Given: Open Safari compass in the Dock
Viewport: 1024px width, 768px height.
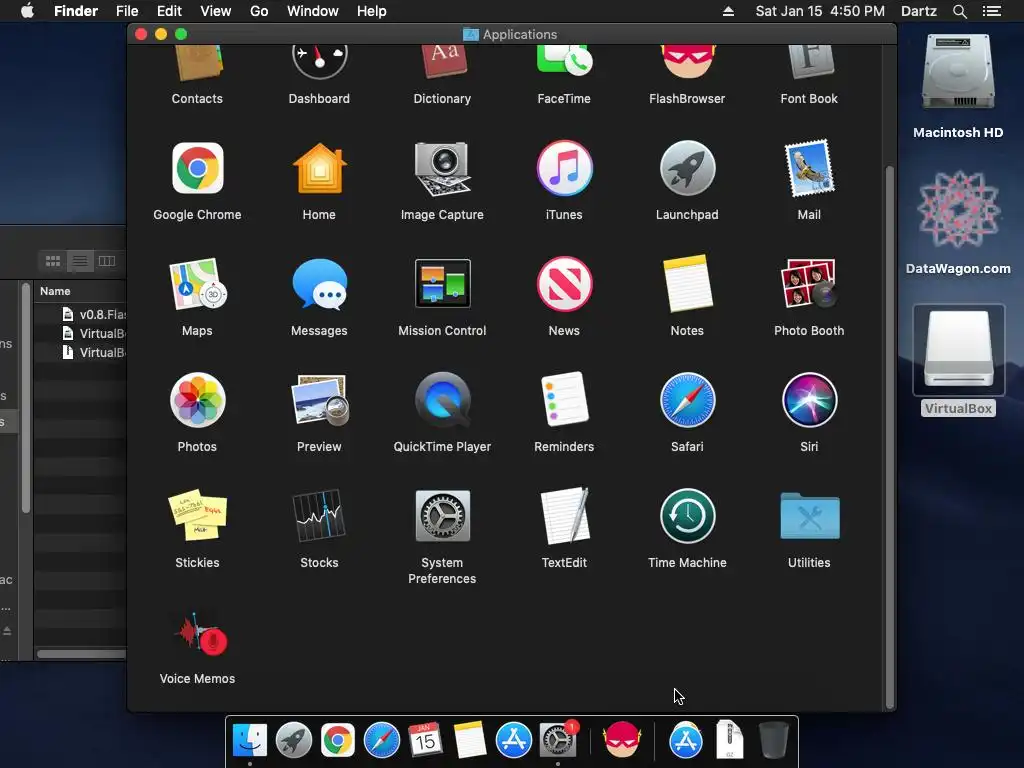Looking at the screenshot, I should click(381, 740).
